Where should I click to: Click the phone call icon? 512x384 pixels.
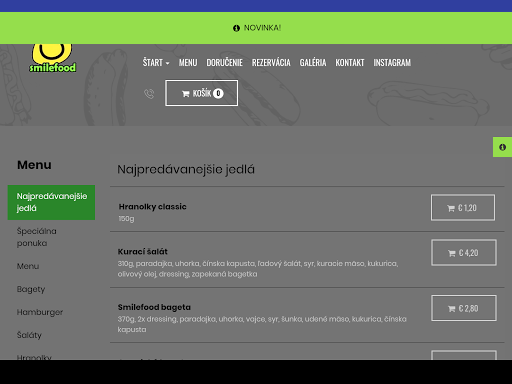pyautogui.click(x=149, y=94)
